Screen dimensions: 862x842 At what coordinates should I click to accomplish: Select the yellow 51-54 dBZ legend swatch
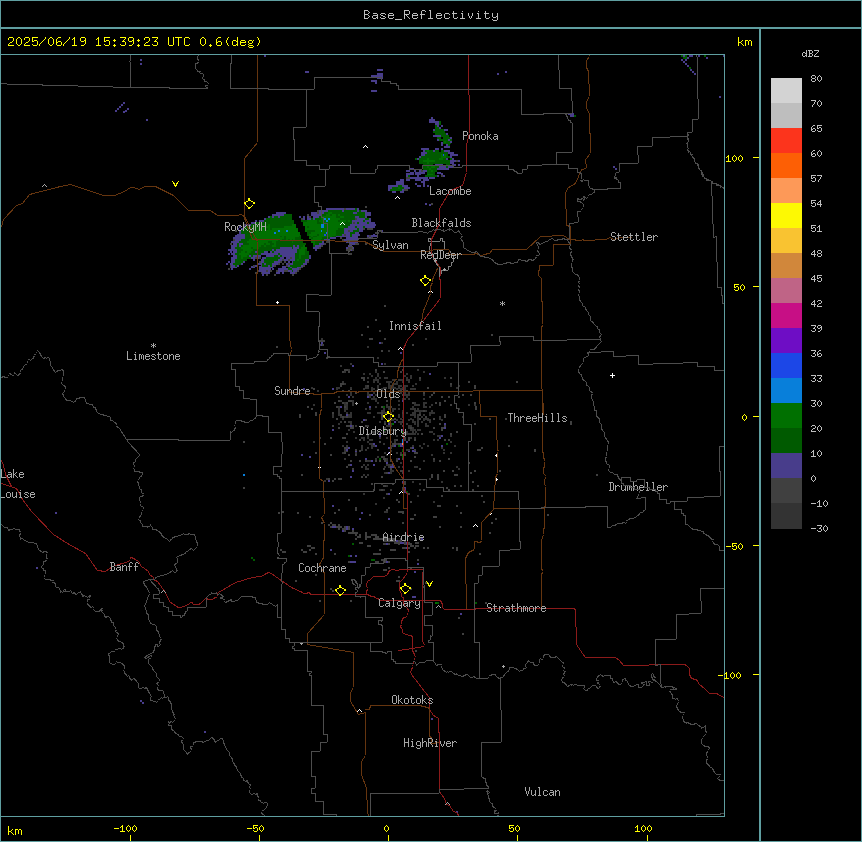coord(786,215)
